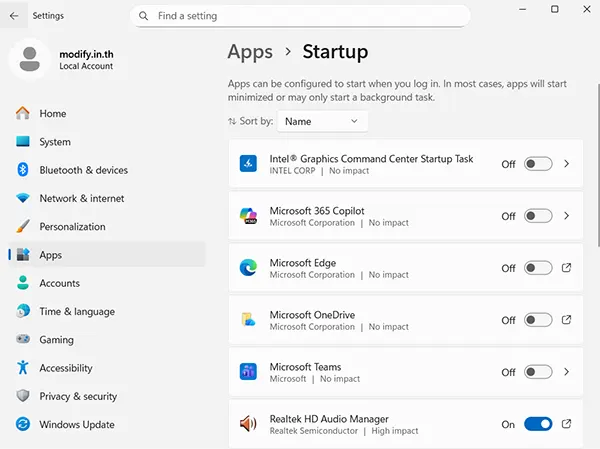Open Microsoft OneDrive external link icon
Image resolution: width=600 pixels, height=449 pixels.
click(566, 320)
